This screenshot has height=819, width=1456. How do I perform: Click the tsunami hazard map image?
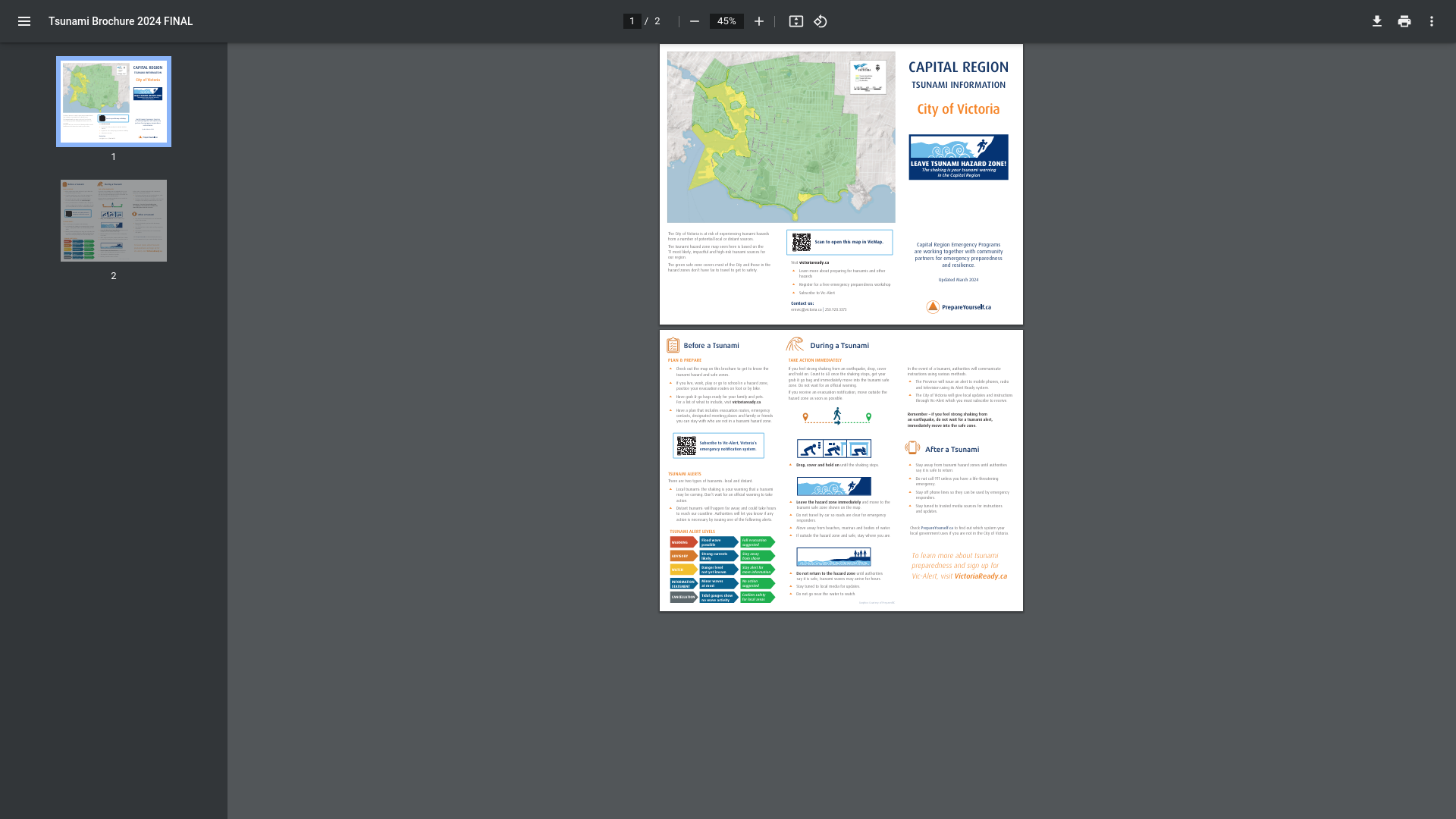click(x=781, y=137)
